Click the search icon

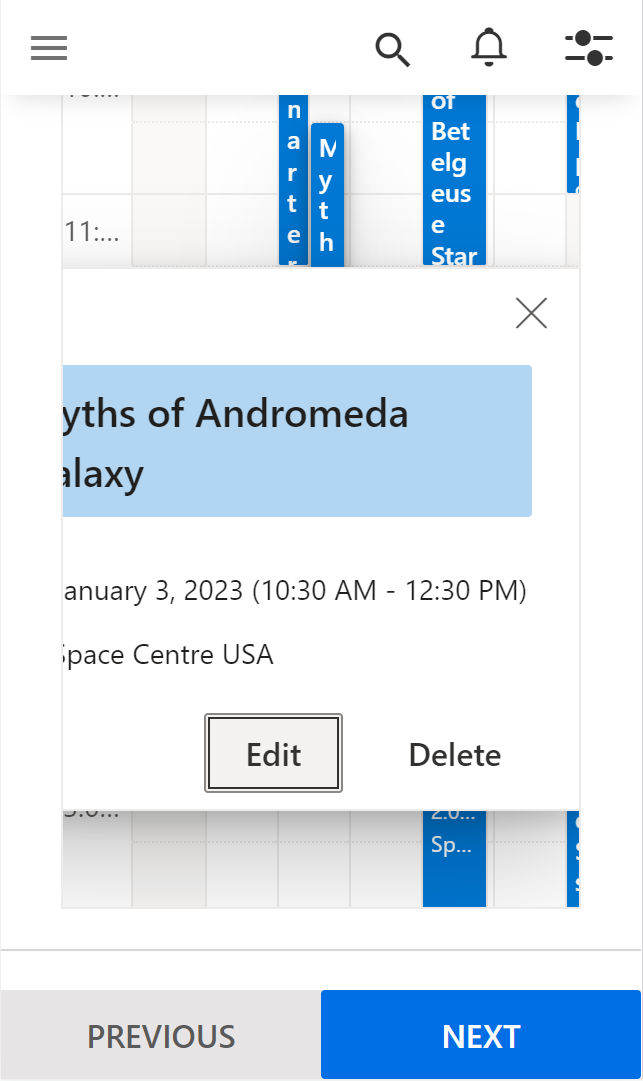click(x=392, y=49)
